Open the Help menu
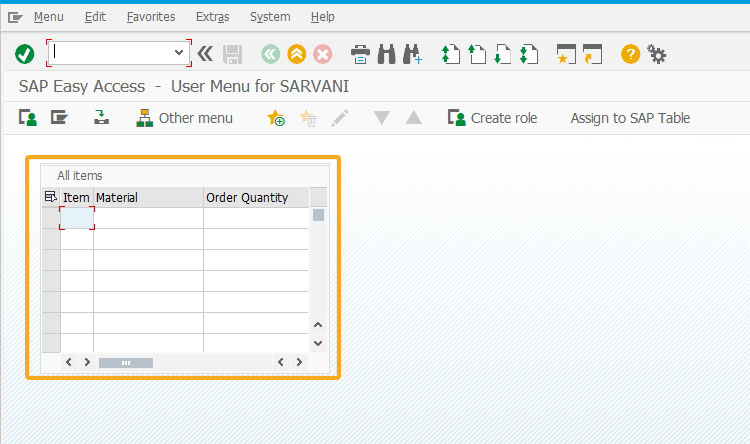 (x=322, y=17)
